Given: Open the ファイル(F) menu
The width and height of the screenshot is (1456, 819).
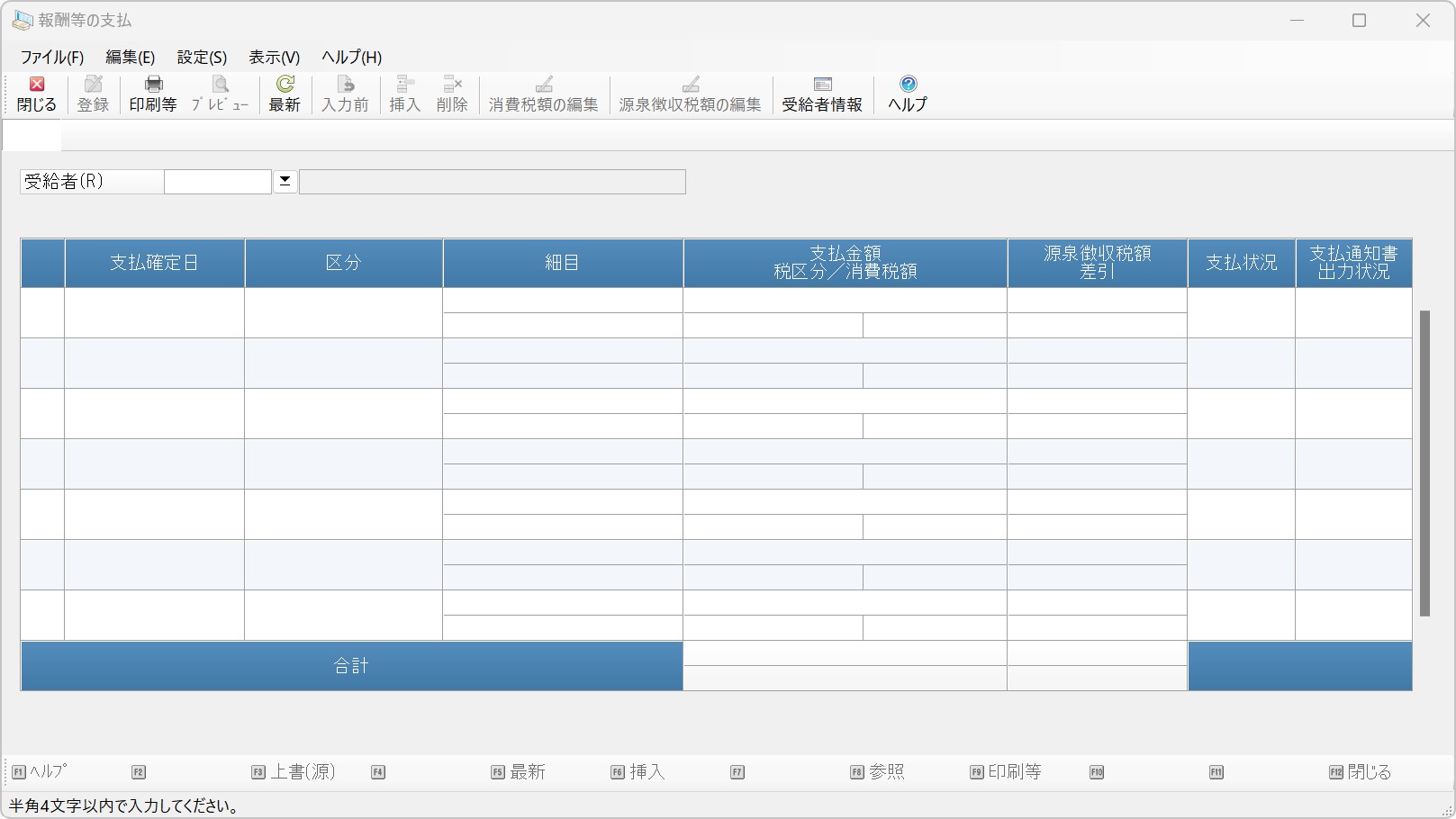Looking at the screenshot, I should (x=52, y=57).
